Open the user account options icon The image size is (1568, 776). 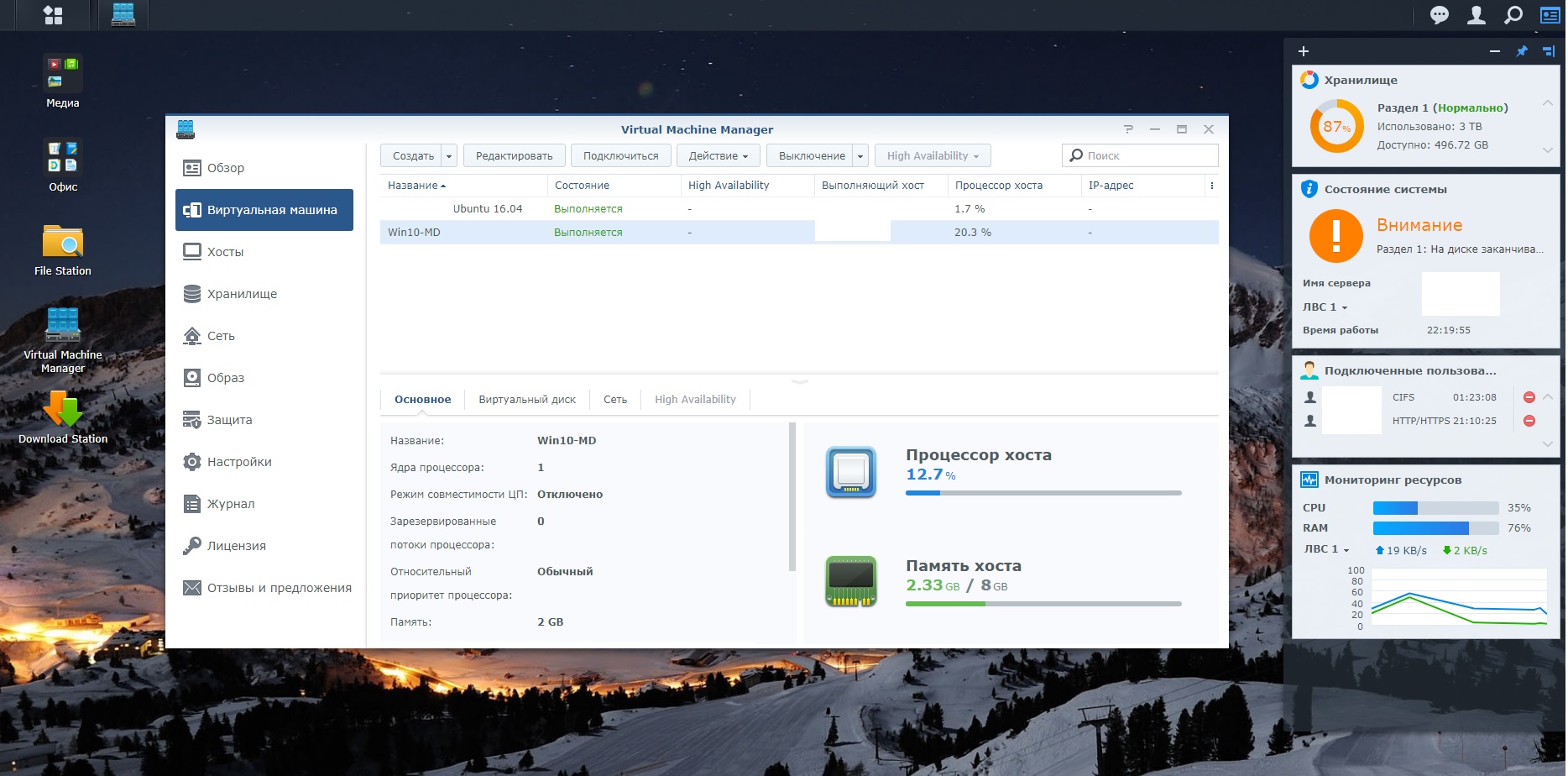coord(1476,15)
